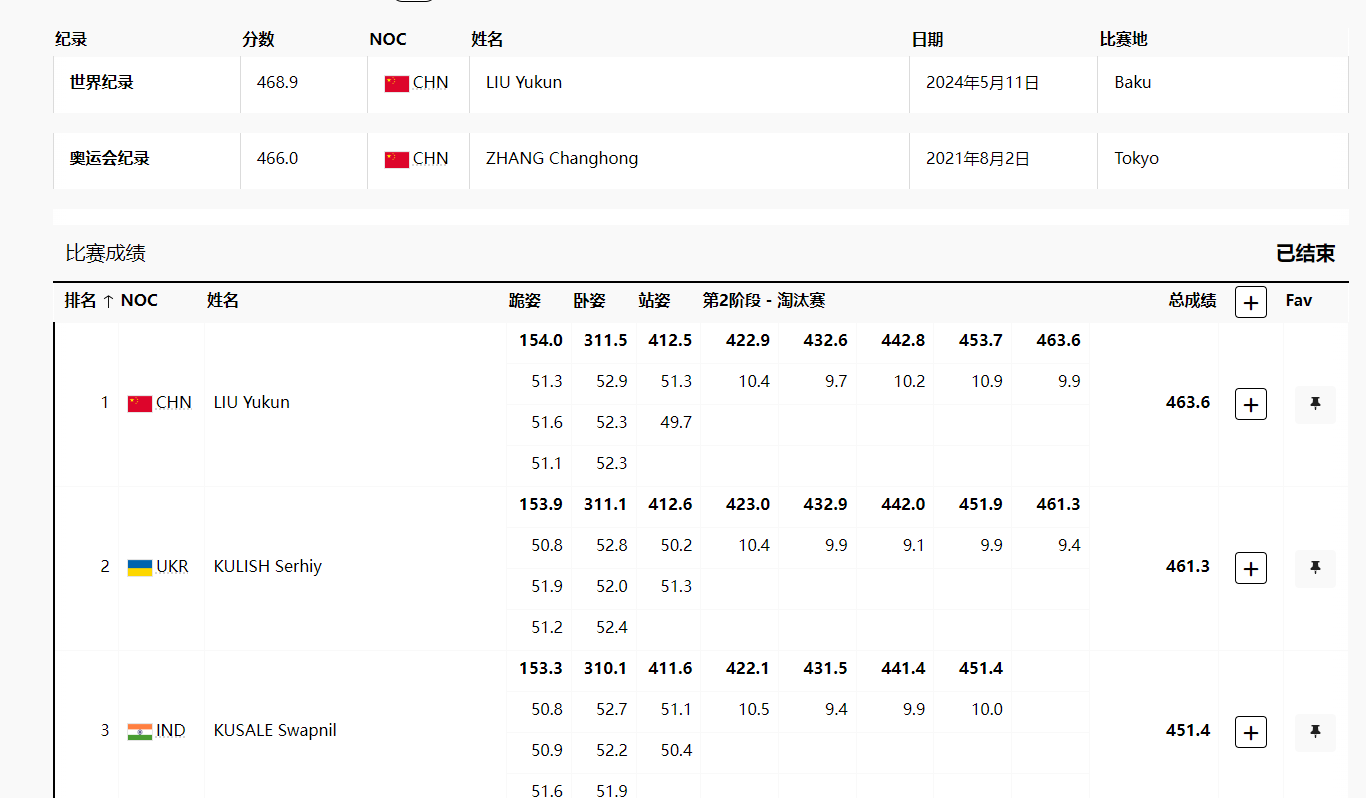Click the CHN flag in world record row
The width and height of the screenshot is (1366, 798).
pos(397,83)
